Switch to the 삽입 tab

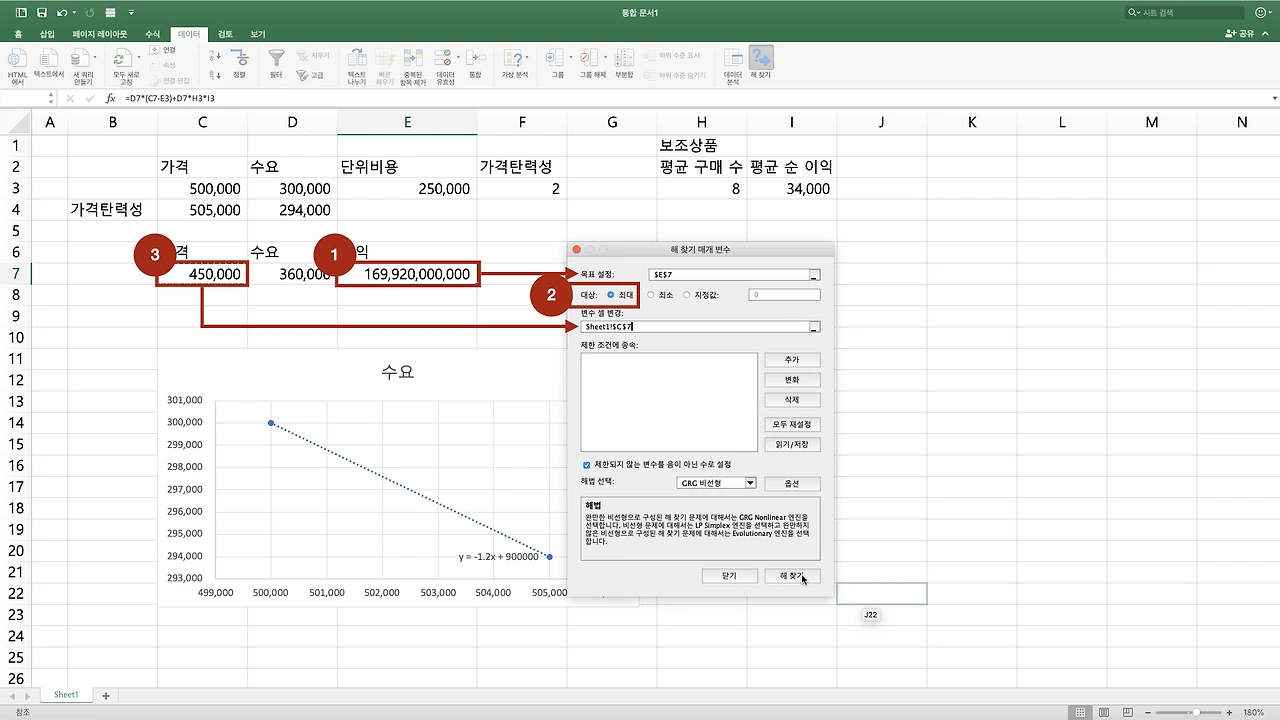[47, 34]
